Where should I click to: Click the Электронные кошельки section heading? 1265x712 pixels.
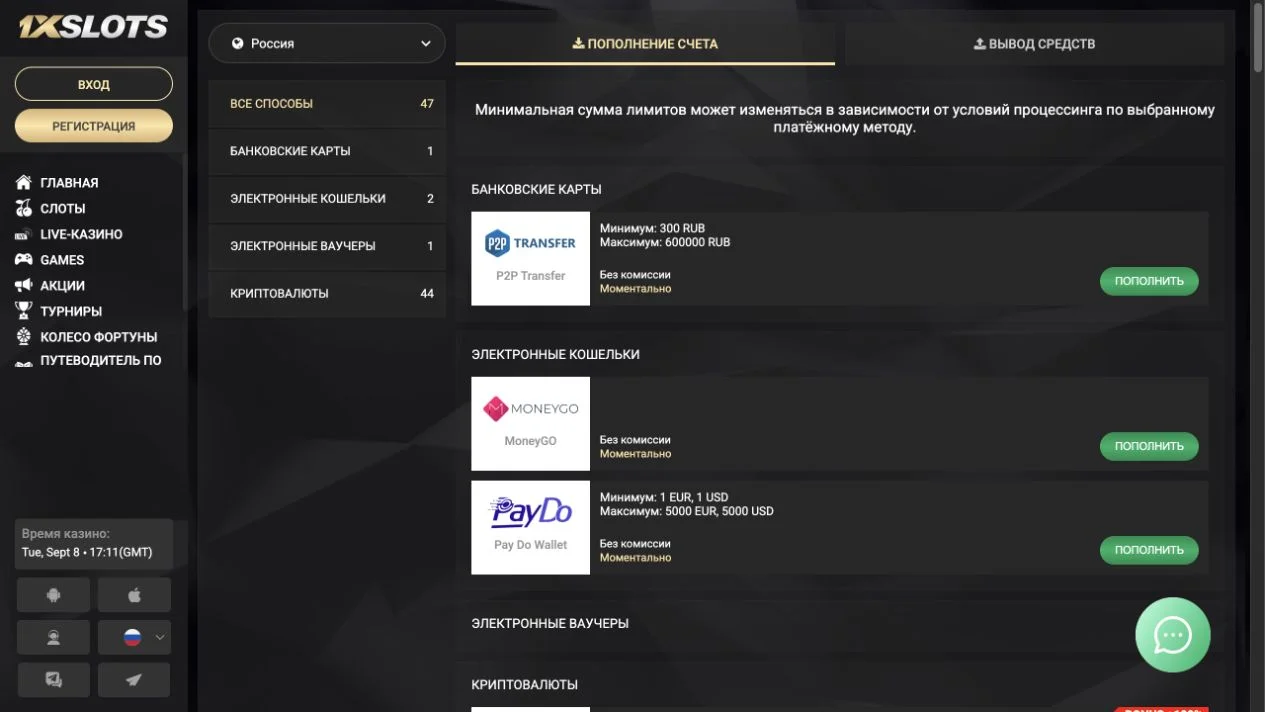556,355
